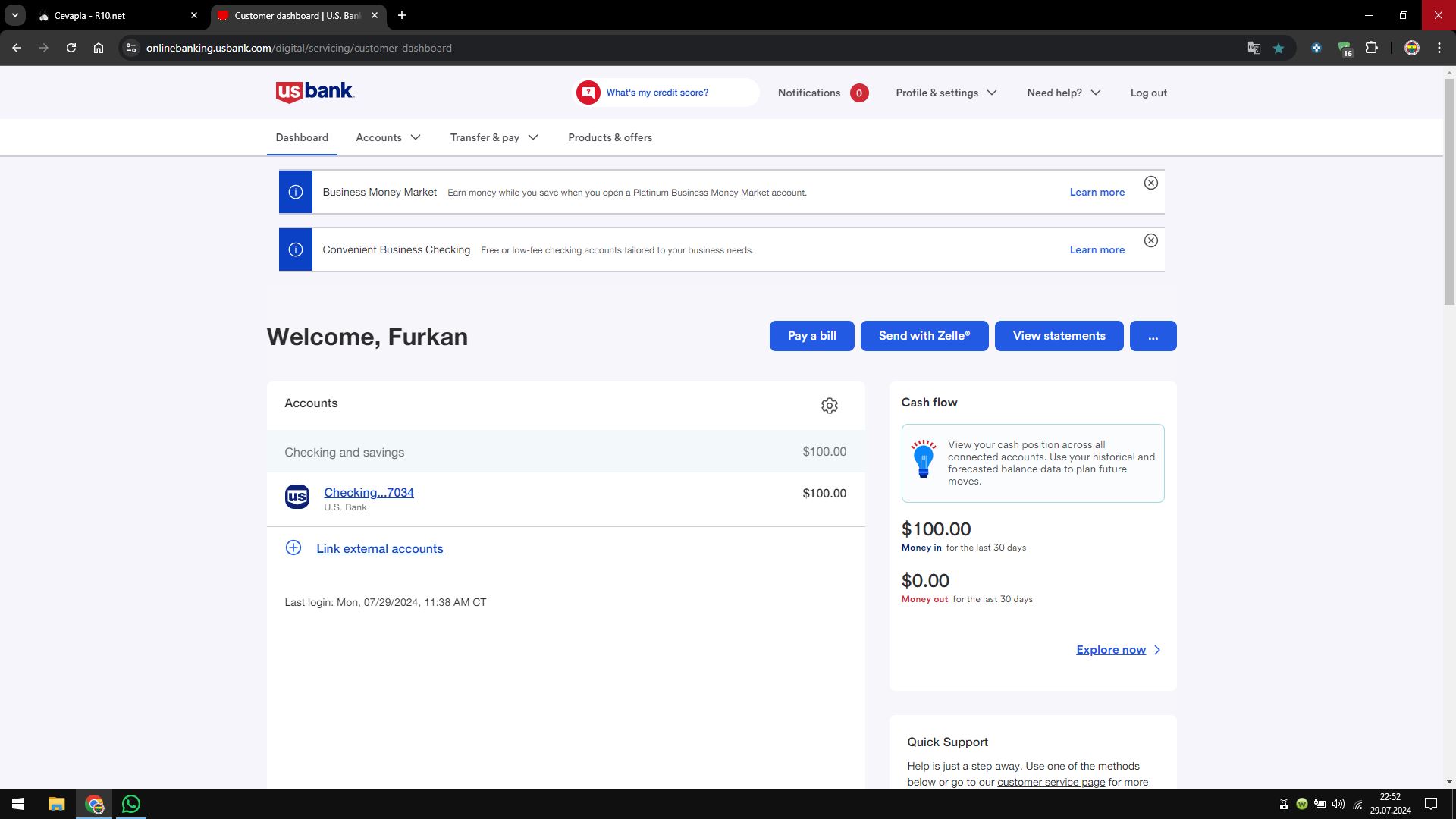Expand the Need help? dropdown
Screen dimensions: 1456x819
click(x=1063, y=93)
